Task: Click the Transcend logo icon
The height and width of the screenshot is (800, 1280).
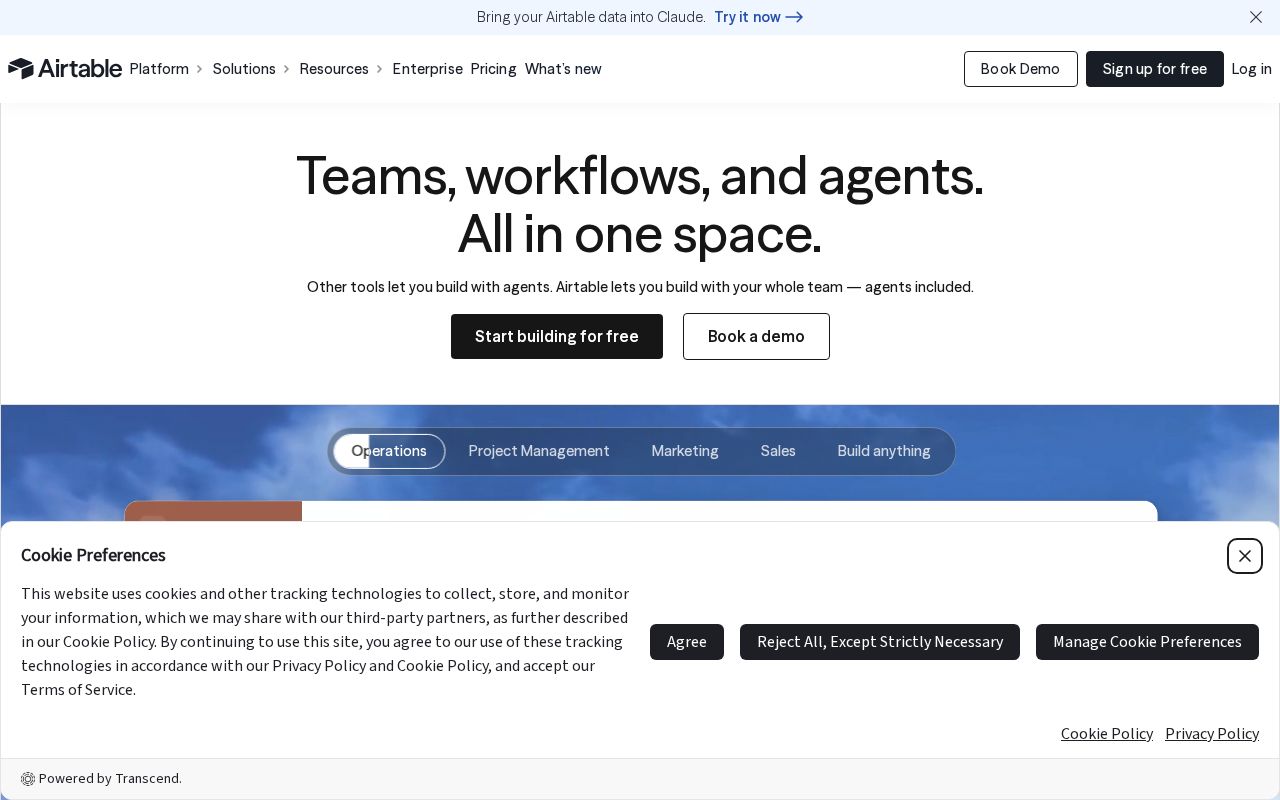Action: coord(28,779)
